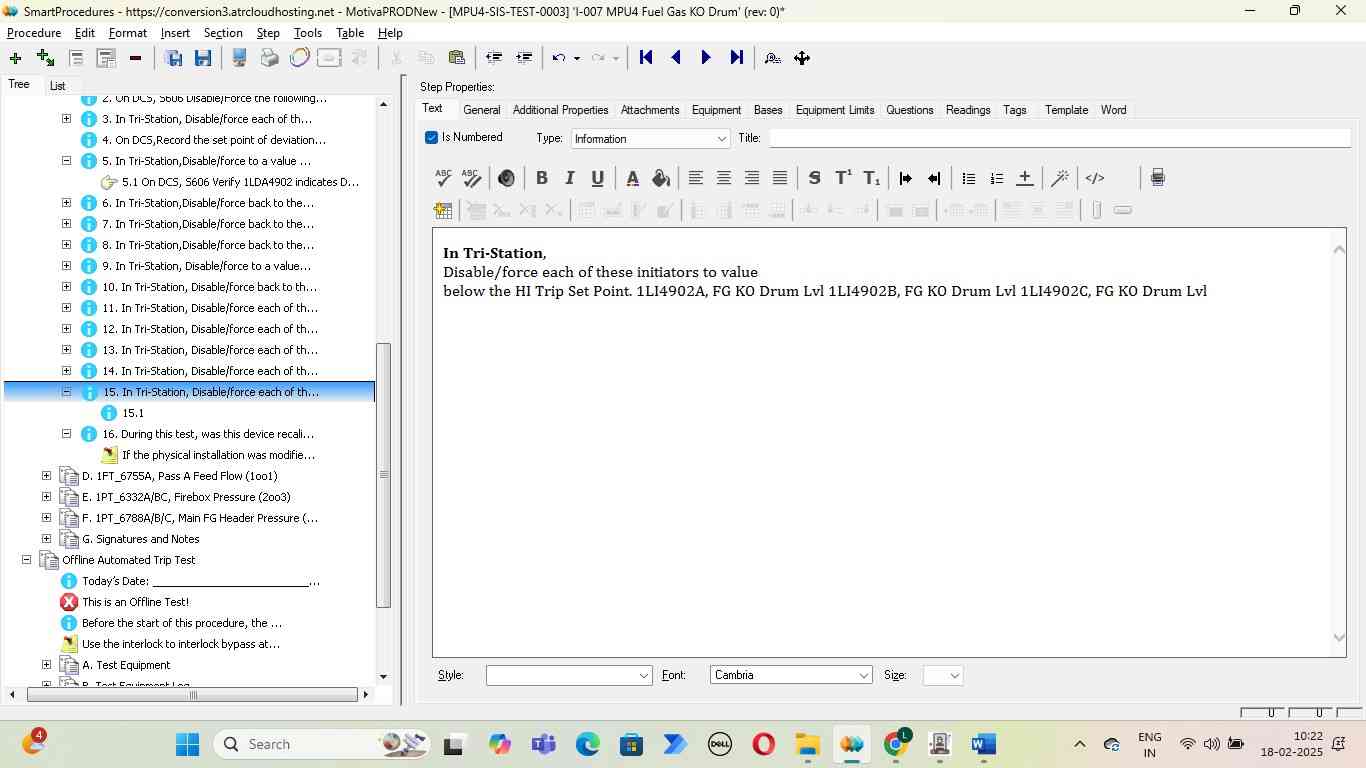Click the tree panel vertical scrollbar thumb
Viewport: 1366px width, 768px height.
tap(383, 475)
